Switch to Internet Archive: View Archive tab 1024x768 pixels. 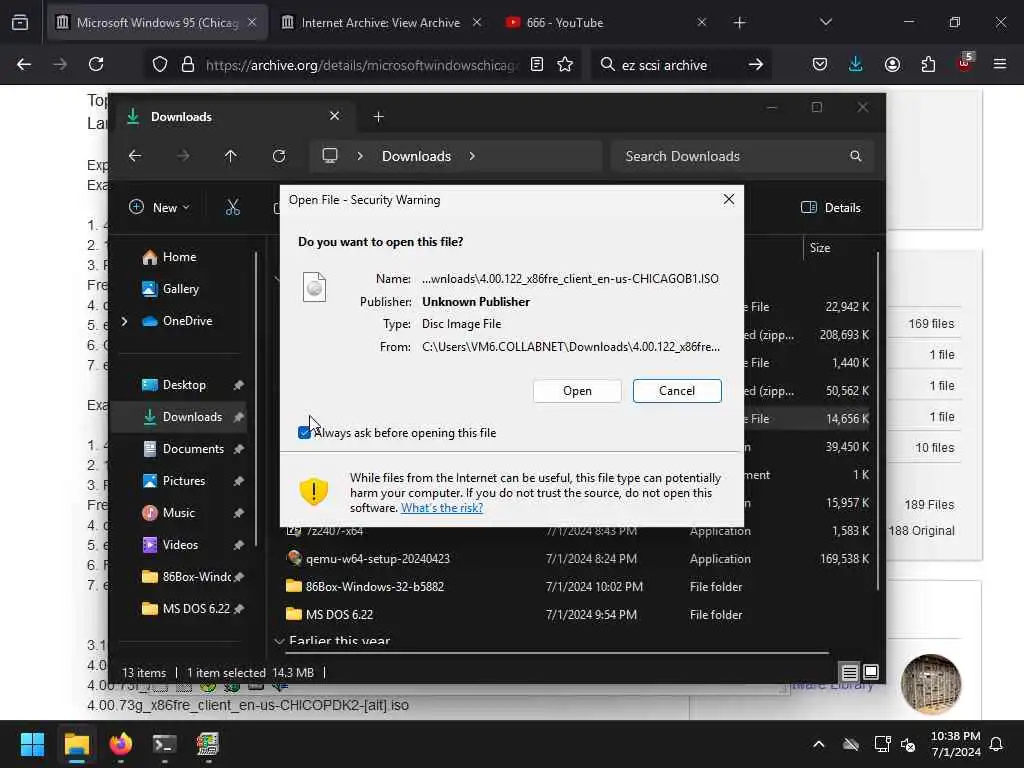(x=381, y=23)
